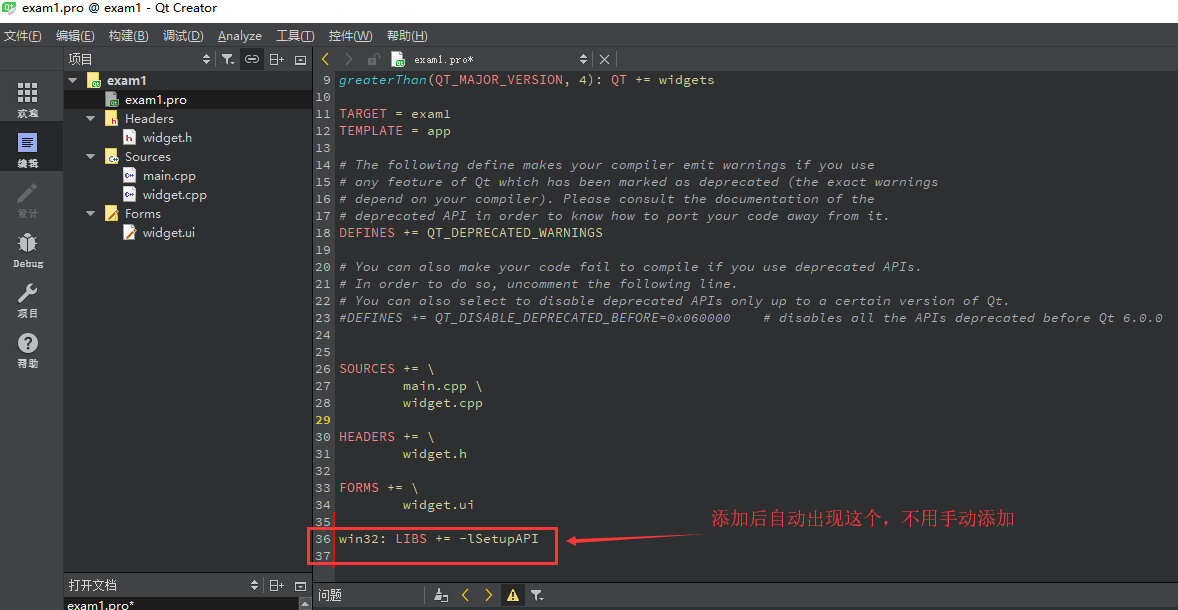1178x610 pixels.
Task: Jump to next issue with right arrow
Action: [488, 594]
